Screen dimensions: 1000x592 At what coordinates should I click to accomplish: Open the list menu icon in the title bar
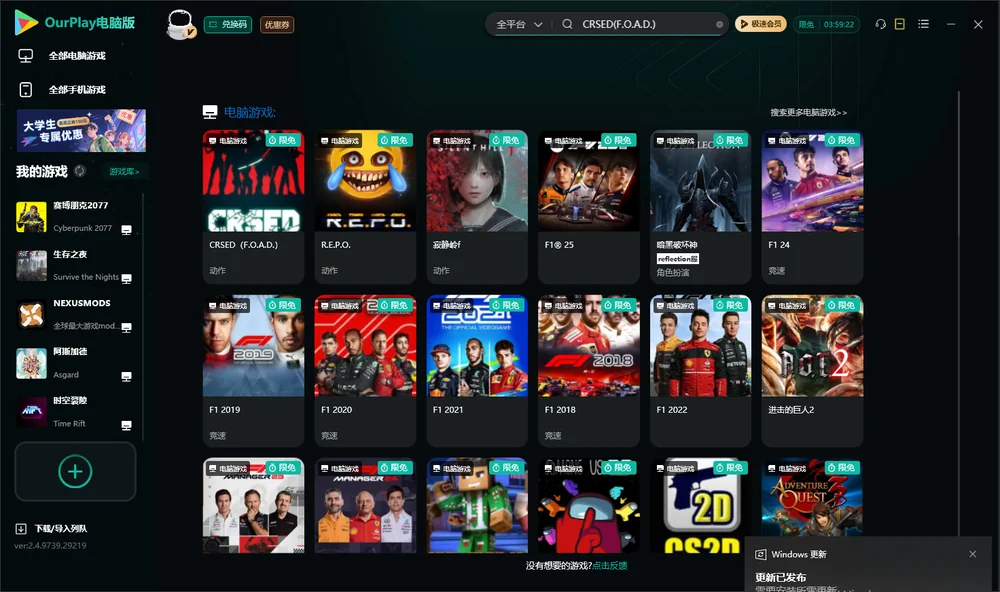click(x=923, y=24)
